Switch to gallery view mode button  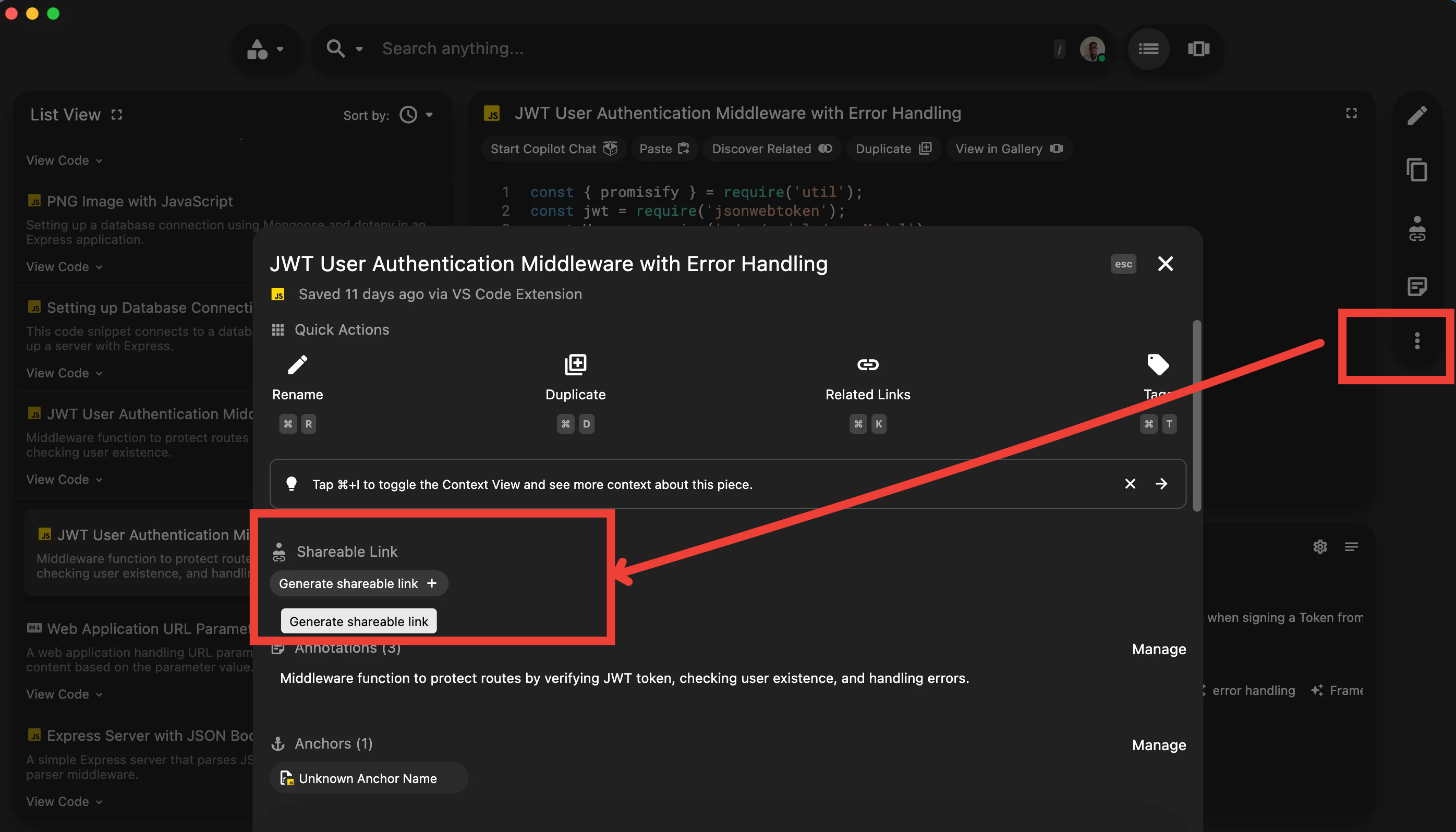(x=1198, y=49)
